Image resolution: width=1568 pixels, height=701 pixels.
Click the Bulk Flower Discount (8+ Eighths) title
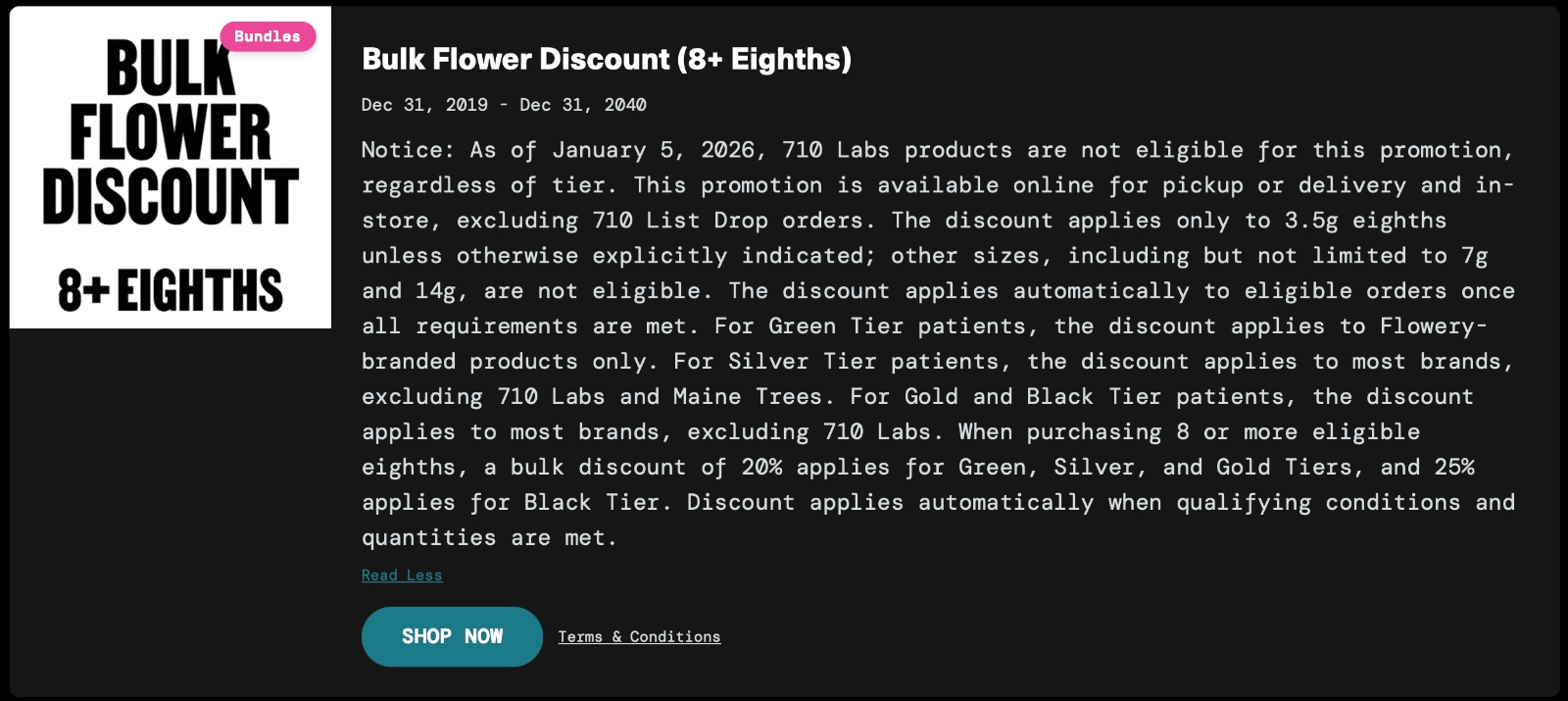607,59
